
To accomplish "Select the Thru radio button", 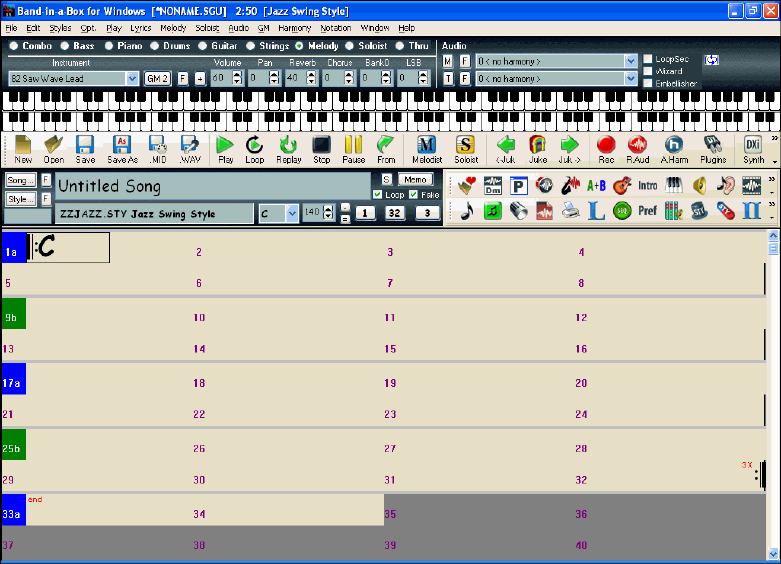I will click(x=399, y=46).
